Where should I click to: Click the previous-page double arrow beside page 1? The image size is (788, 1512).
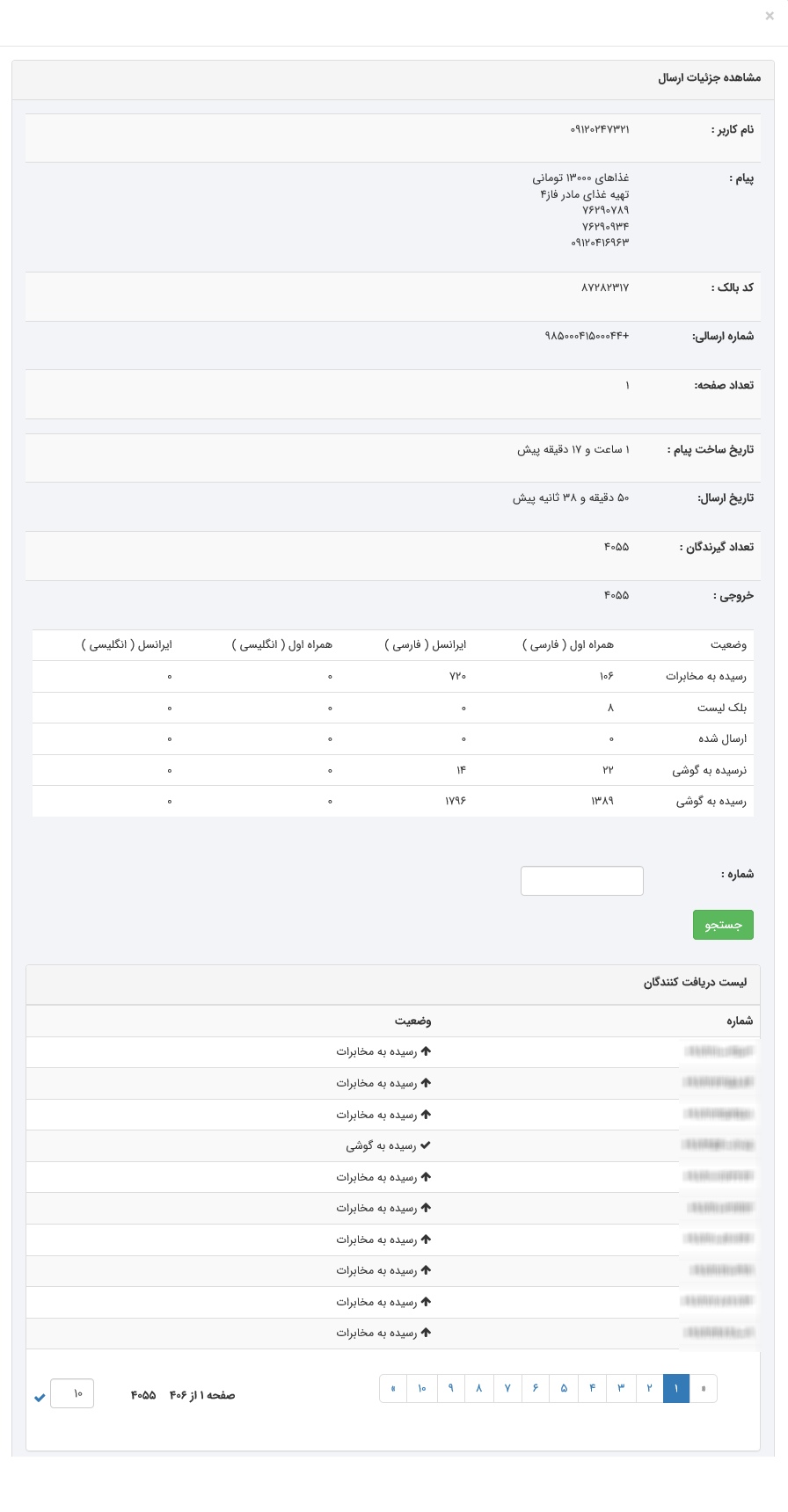coord(704,1389)
